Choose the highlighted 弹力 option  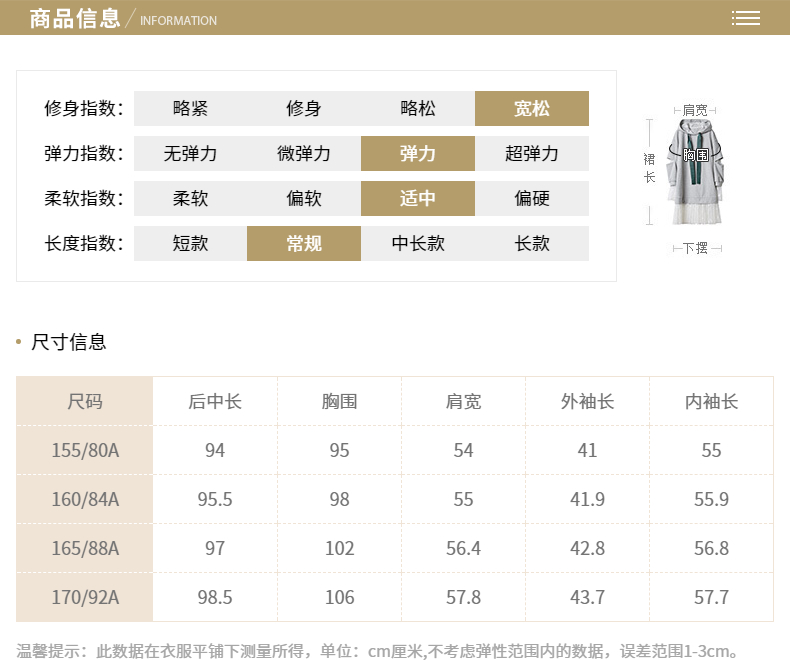tap(417, 154)
